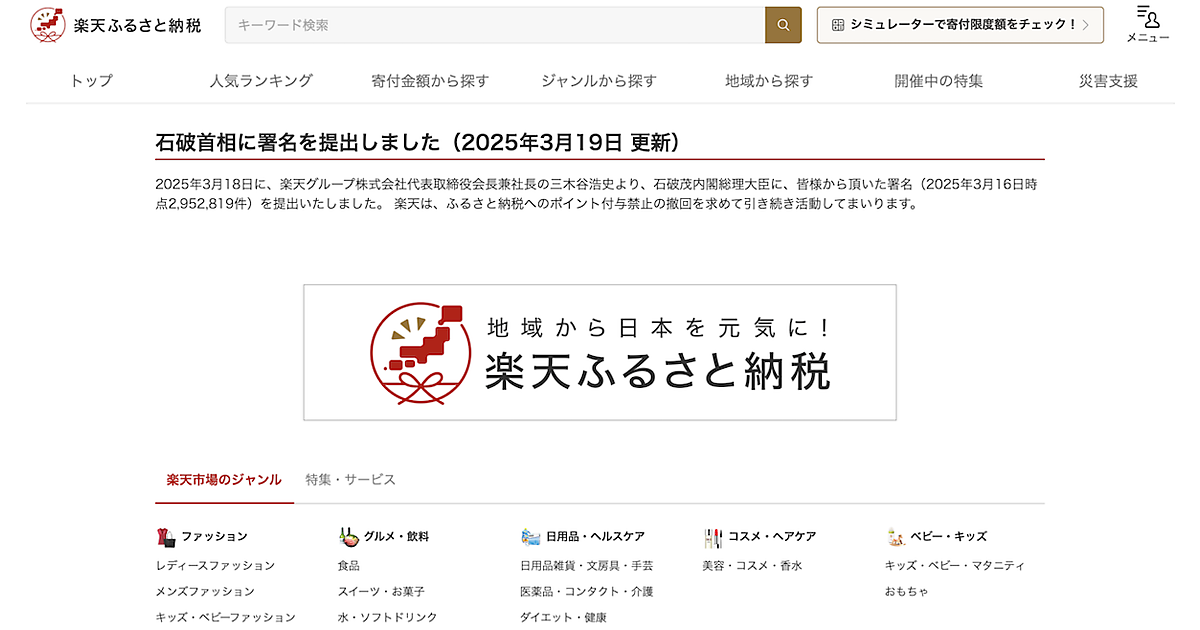
Task: Click the コスメ・ヘアケア category icon
Action: coord(712,537)
